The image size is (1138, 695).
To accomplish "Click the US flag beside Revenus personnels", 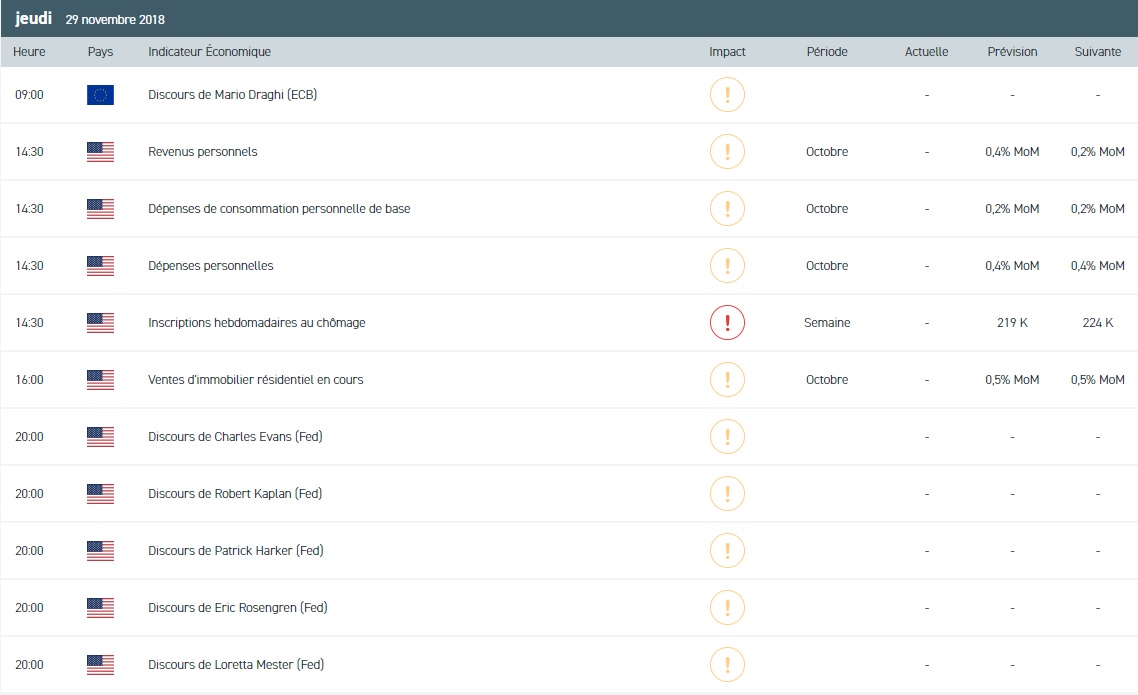I will pyautogui.click(x=100, y=152).
